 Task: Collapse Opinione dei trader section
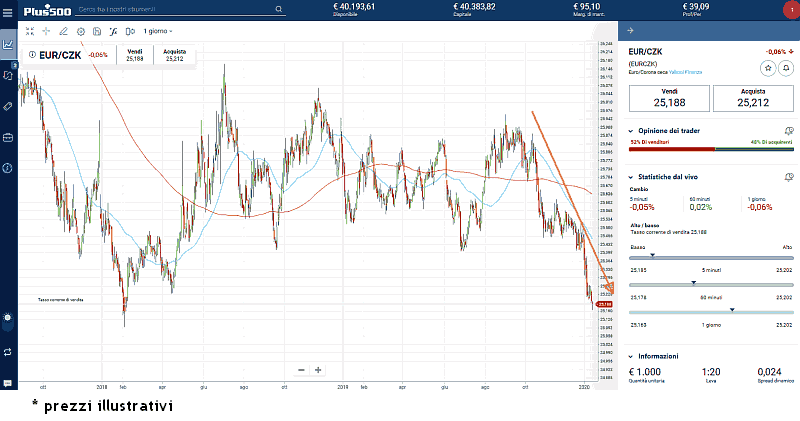pos(629,130)
